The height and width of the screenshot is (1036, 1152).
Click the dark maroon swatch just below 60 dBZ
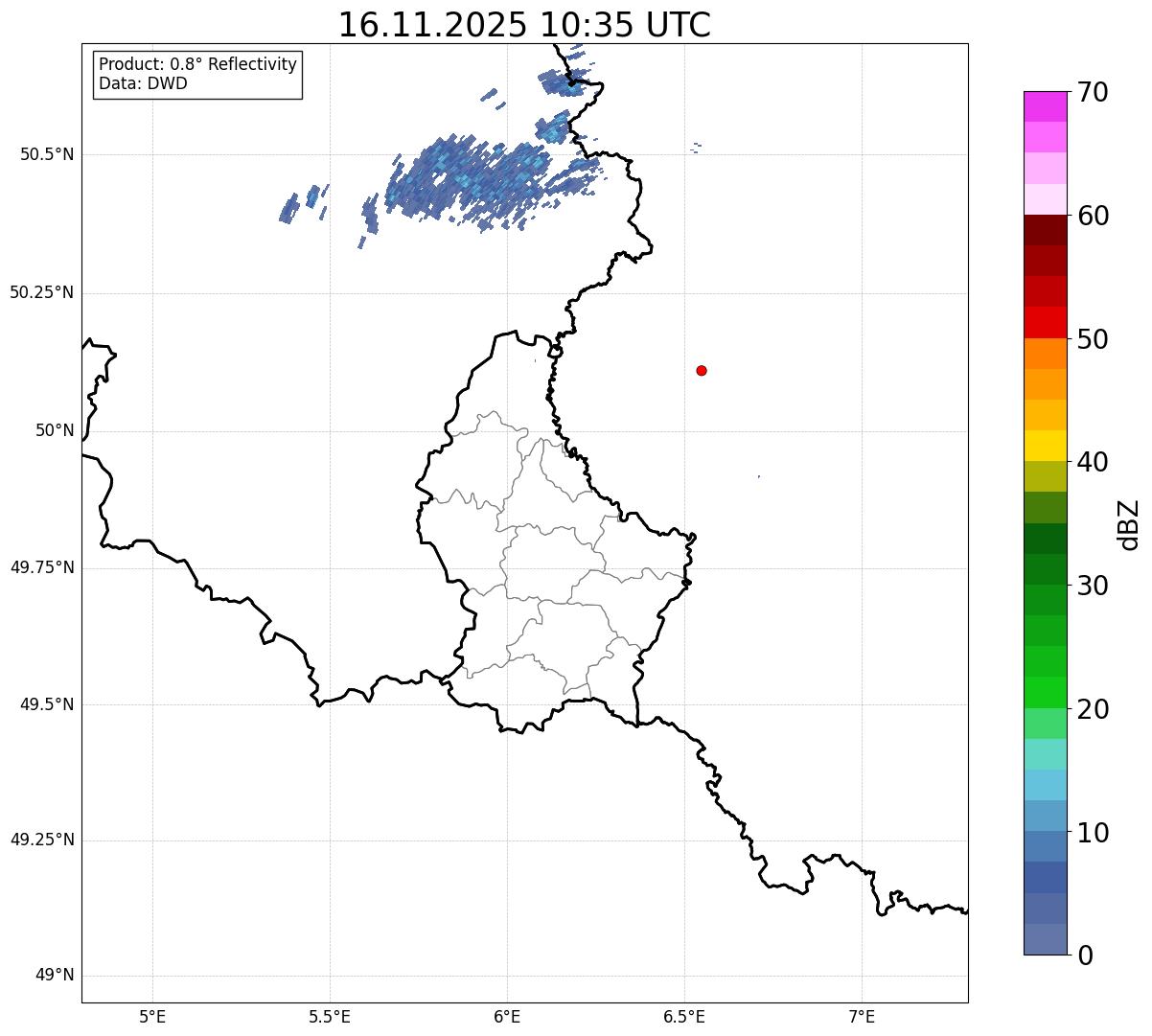(x=1046, y=230)
